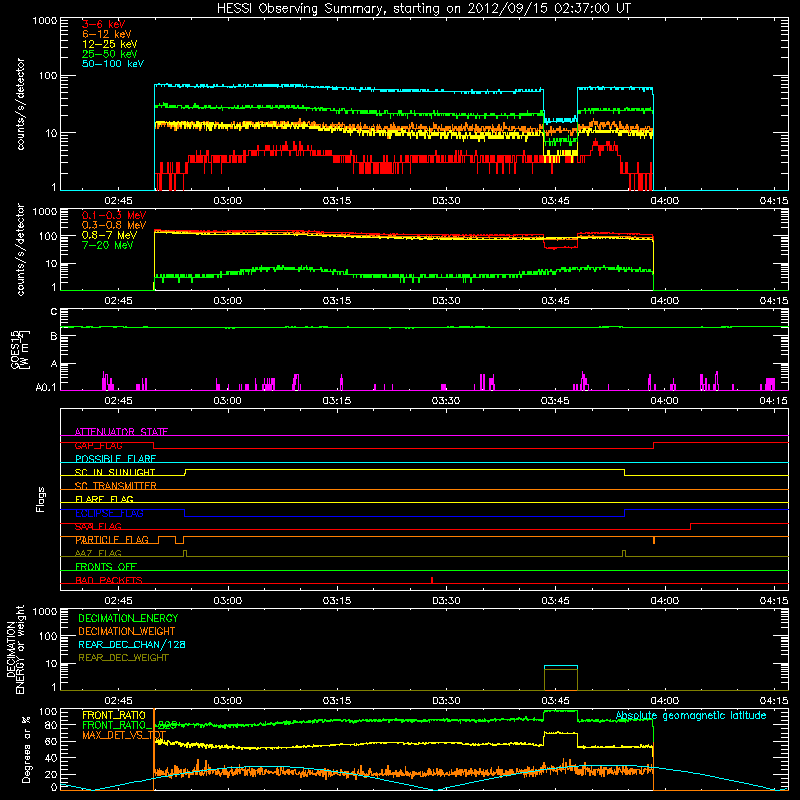This screenshot has width=800, height=800.
Task: Select the POSSIBLE_FLARE flag label
Action: (115, 459)
